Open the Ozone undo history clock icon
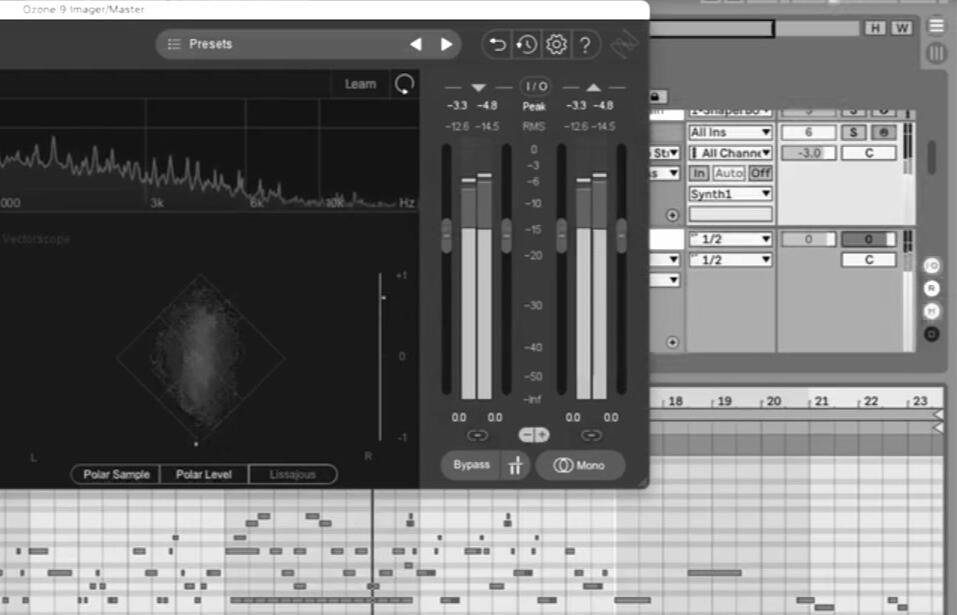The height and width of the screenshot is (615, 957). point(526,44)
